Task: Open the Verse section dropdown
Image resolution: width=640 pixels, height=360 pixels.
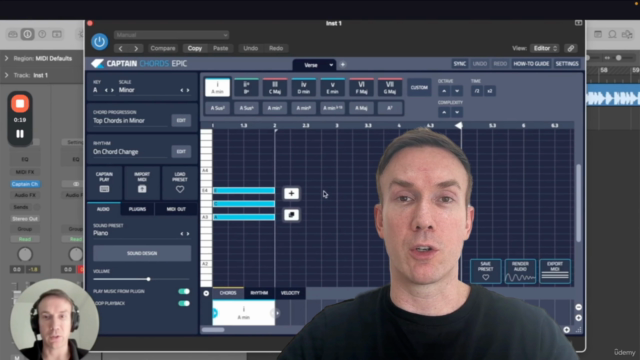Action: (314, 64)
